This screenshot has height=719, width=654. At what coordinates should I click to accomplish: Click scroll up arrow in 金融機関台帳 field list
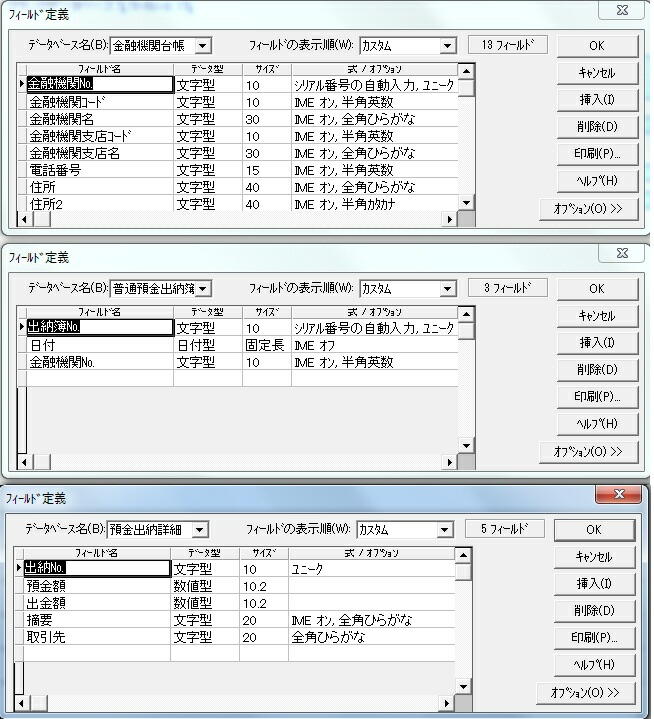pos(466,71)
